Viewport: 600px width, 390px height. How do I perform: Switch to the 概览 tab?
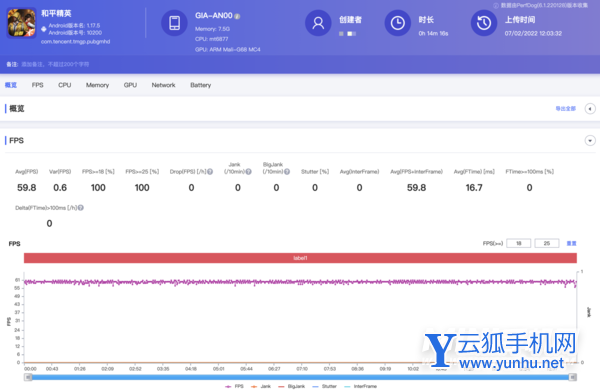pos(11,85)
